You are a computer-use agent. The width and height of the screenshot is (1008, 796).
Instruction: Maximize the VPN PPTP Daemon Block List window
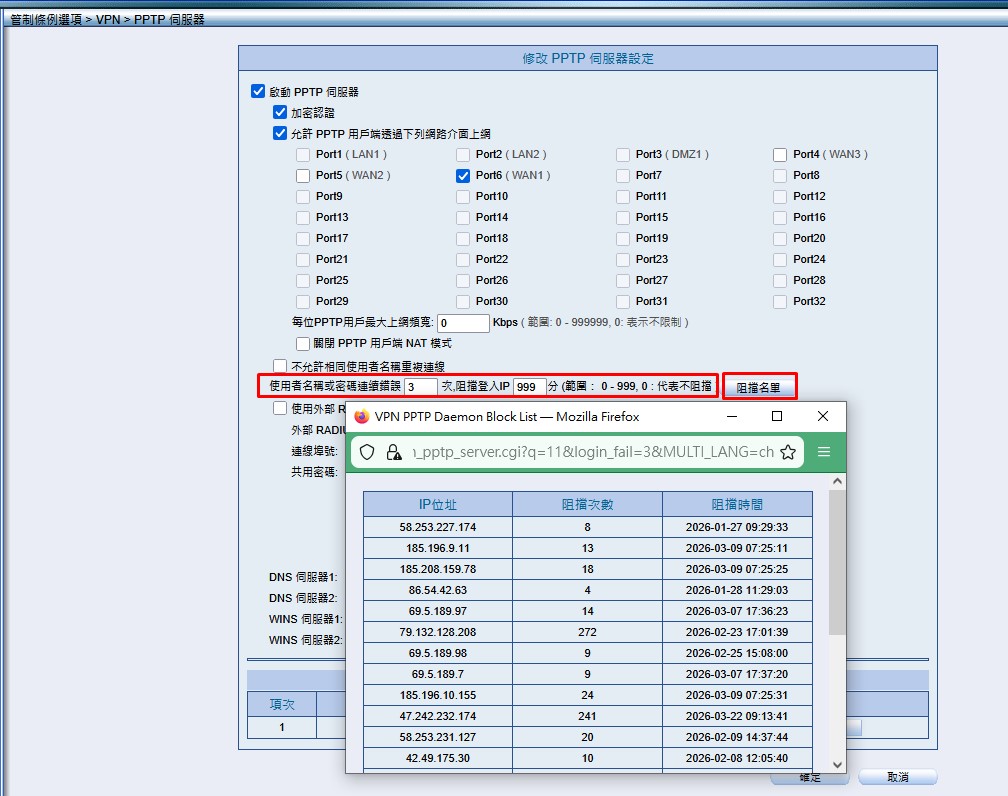[777, 416]
